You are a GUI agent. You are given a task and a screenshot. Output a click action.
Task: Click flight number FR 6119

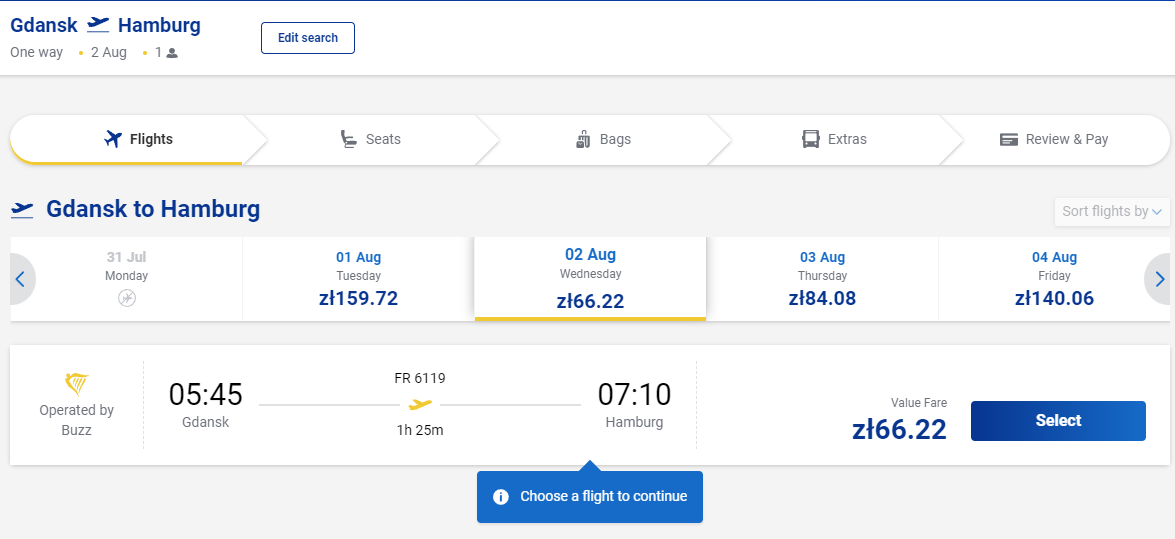(420, 379)
